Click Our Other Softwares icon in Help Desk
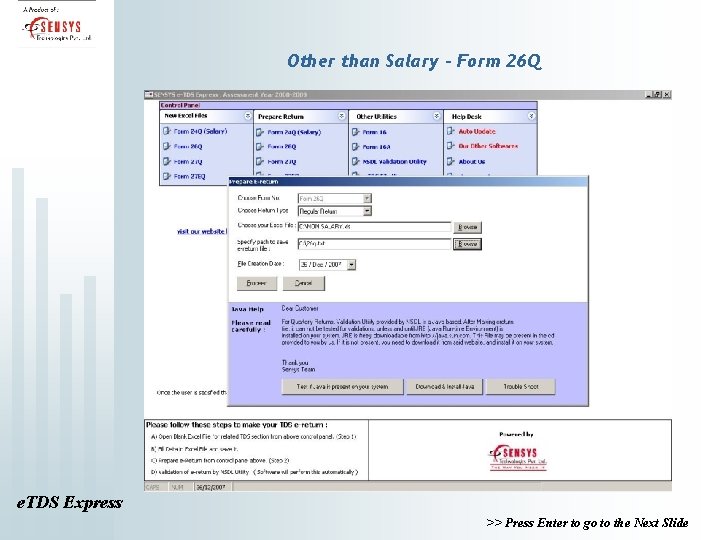The image size is (720, 540). [451, 146]
